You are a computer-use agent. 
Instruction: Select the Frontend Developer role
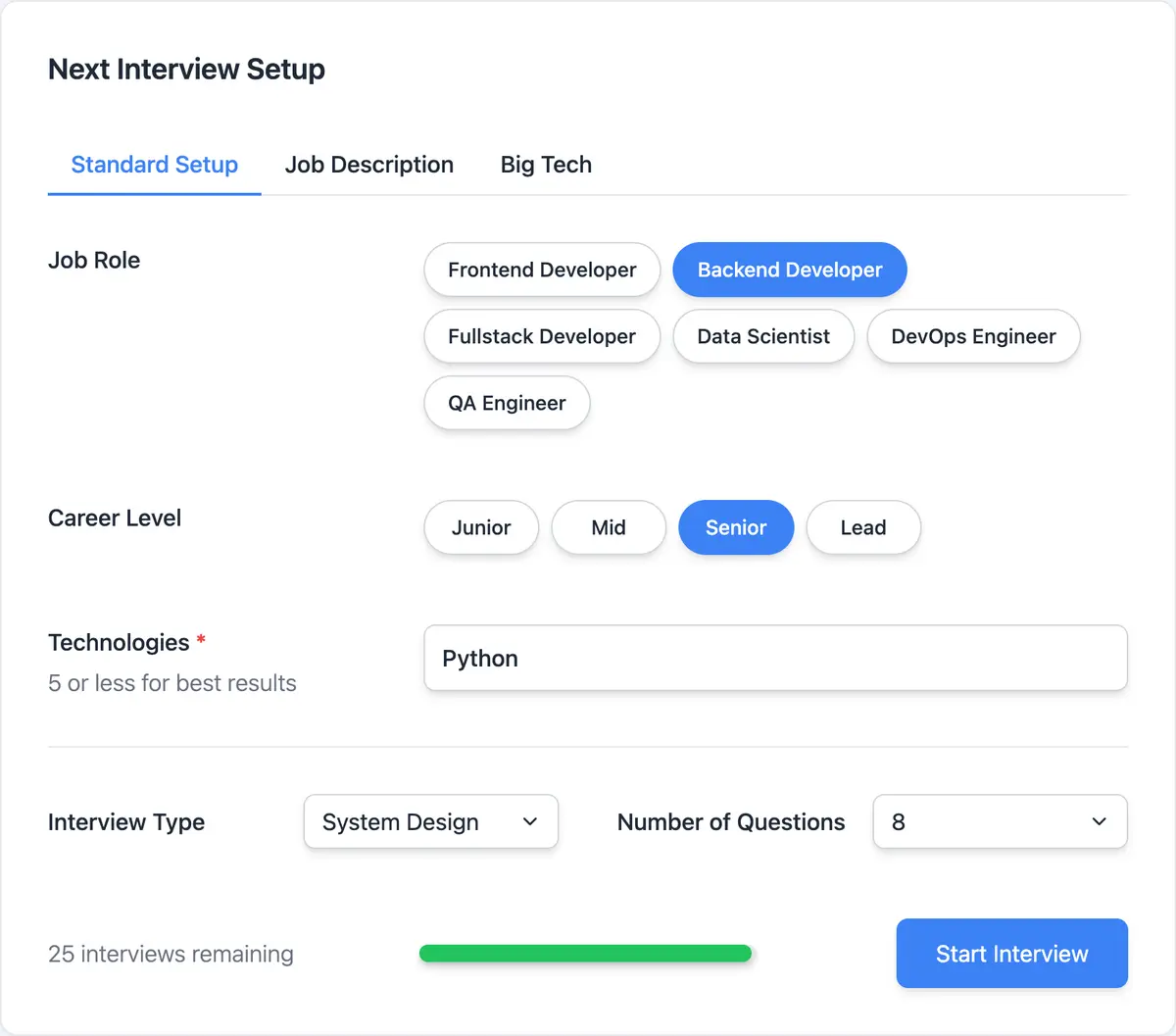(541, 270)
